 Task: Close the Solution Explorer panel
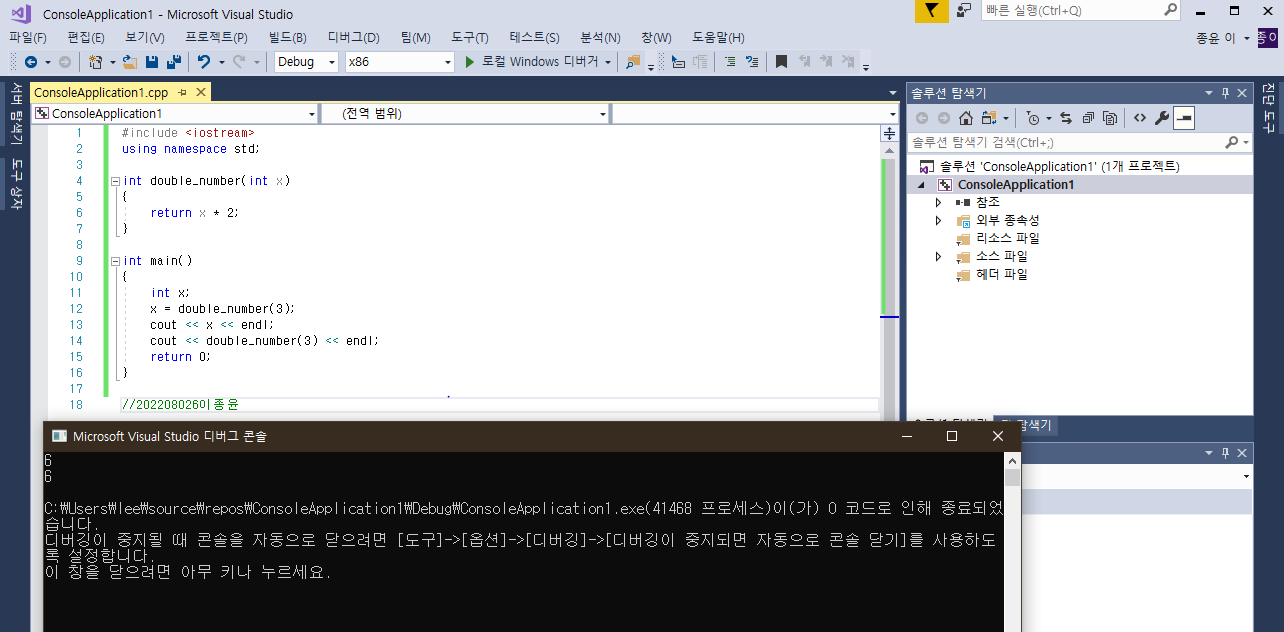point(1241,92)
